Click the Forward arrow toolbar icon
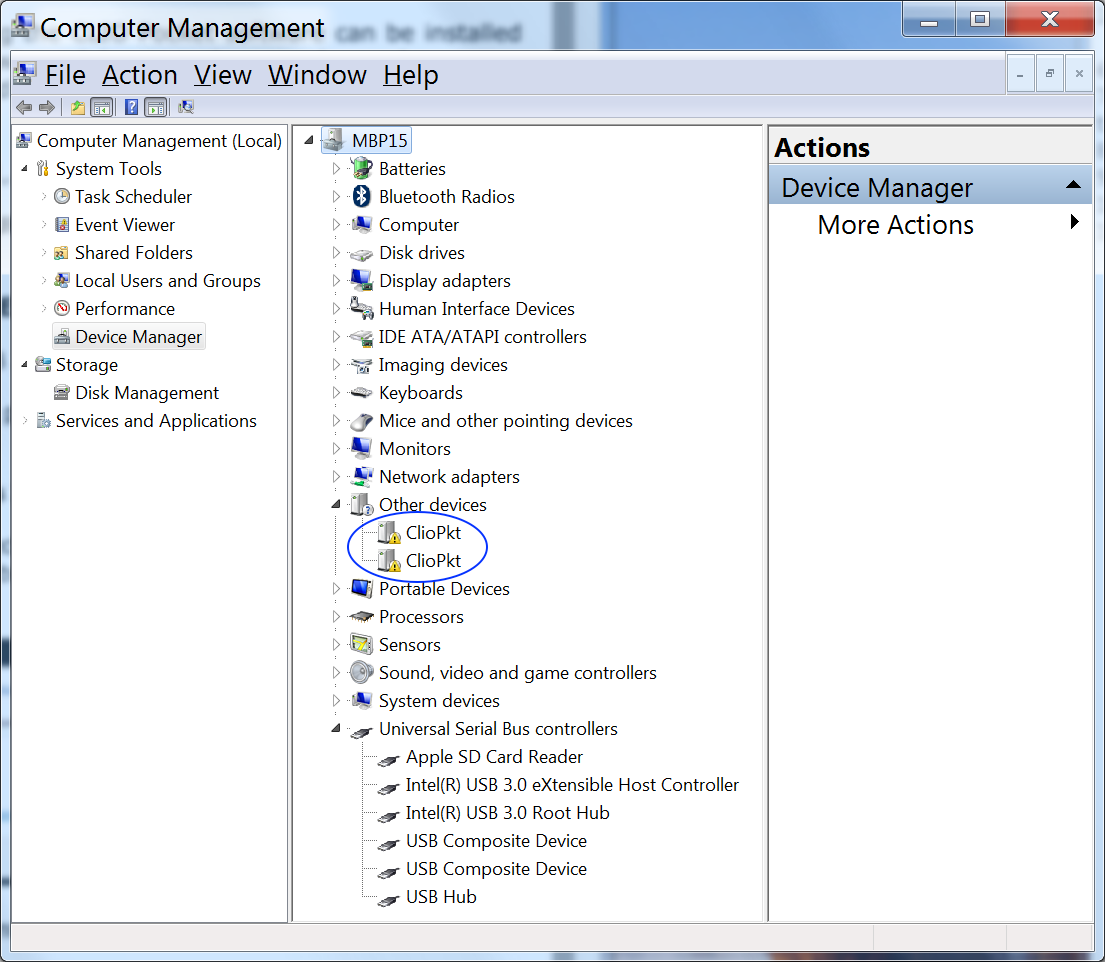The width and height of the screenshot is (1105, 962). (x=47, y=107)
